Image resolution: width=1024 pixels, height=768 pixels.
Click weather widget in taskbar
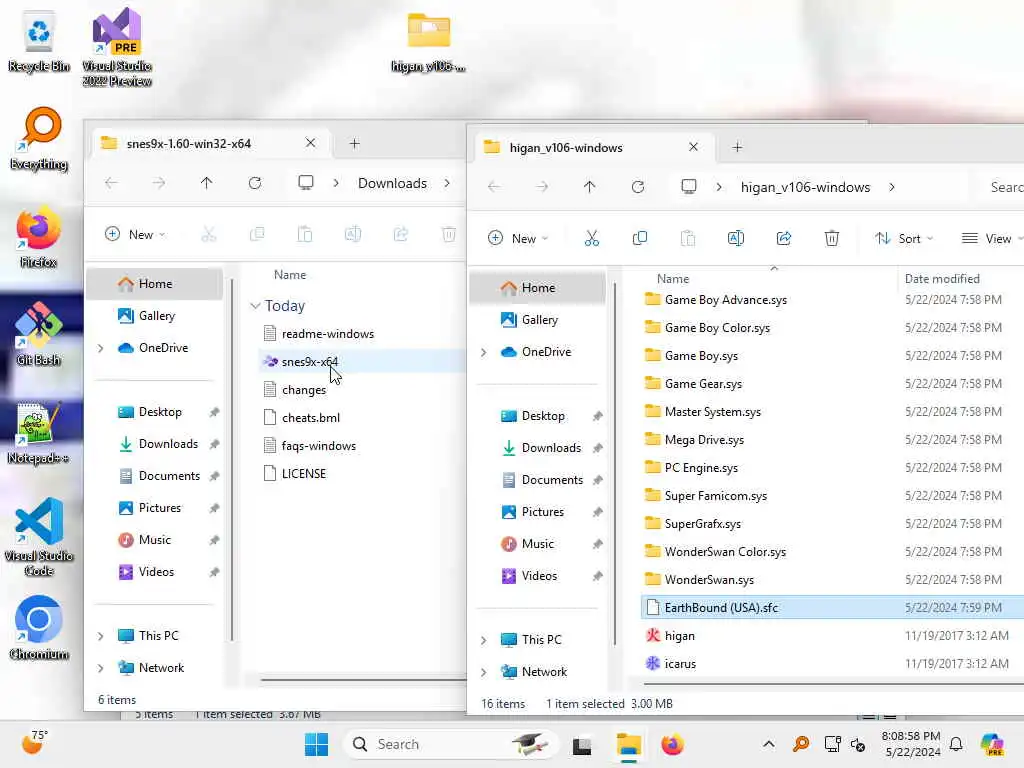pos(35,743)
